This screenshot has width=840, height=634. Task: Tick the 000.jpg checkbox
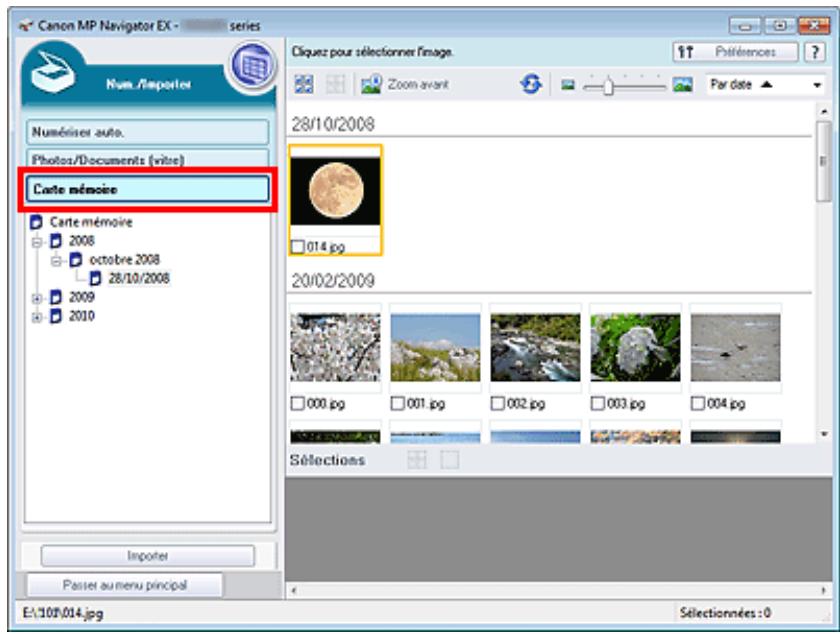[x=297, y=403]
